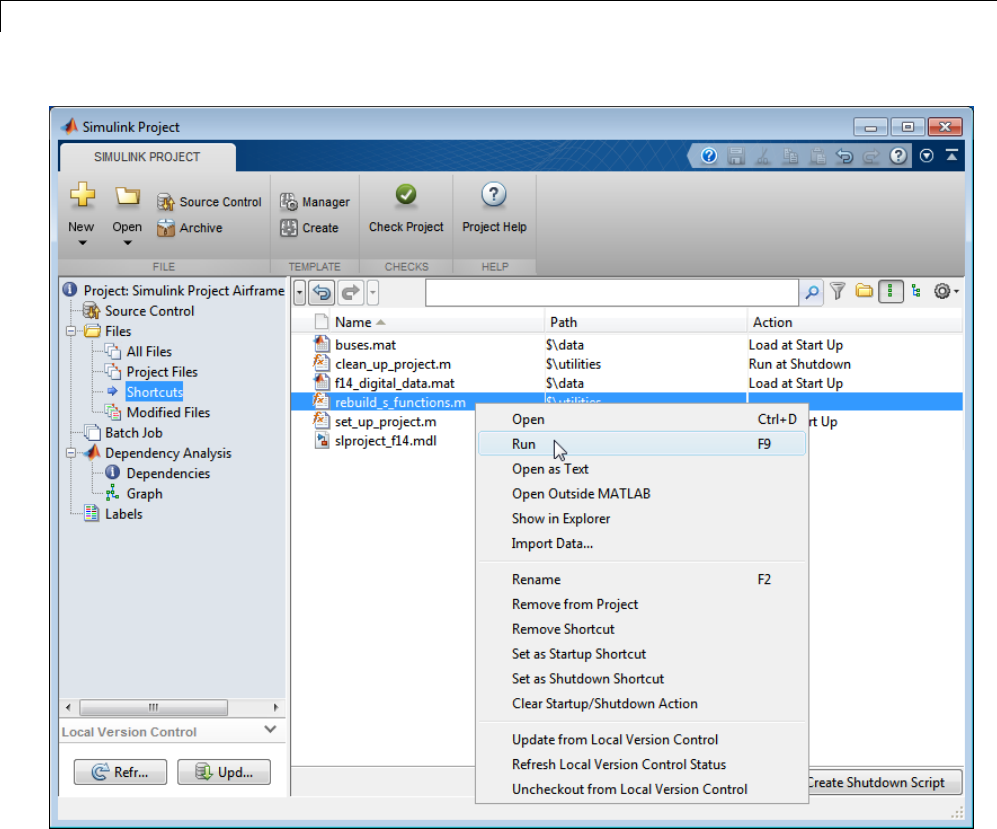The width and height of the screenshot is (997, 829).
Task: Choose Rename from the context menu
Action: point(642,579)
